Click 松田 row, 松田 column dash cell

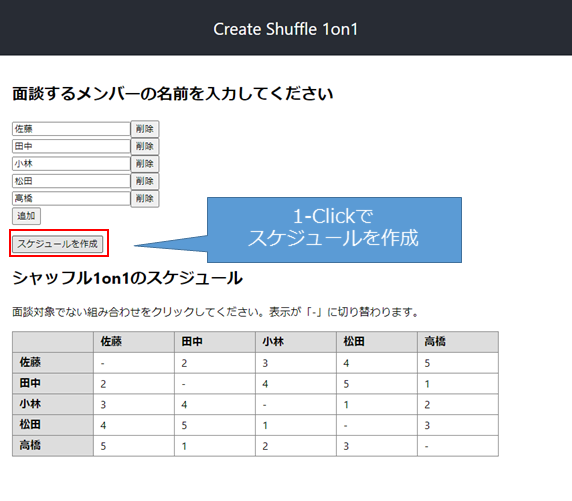(377, 425)
